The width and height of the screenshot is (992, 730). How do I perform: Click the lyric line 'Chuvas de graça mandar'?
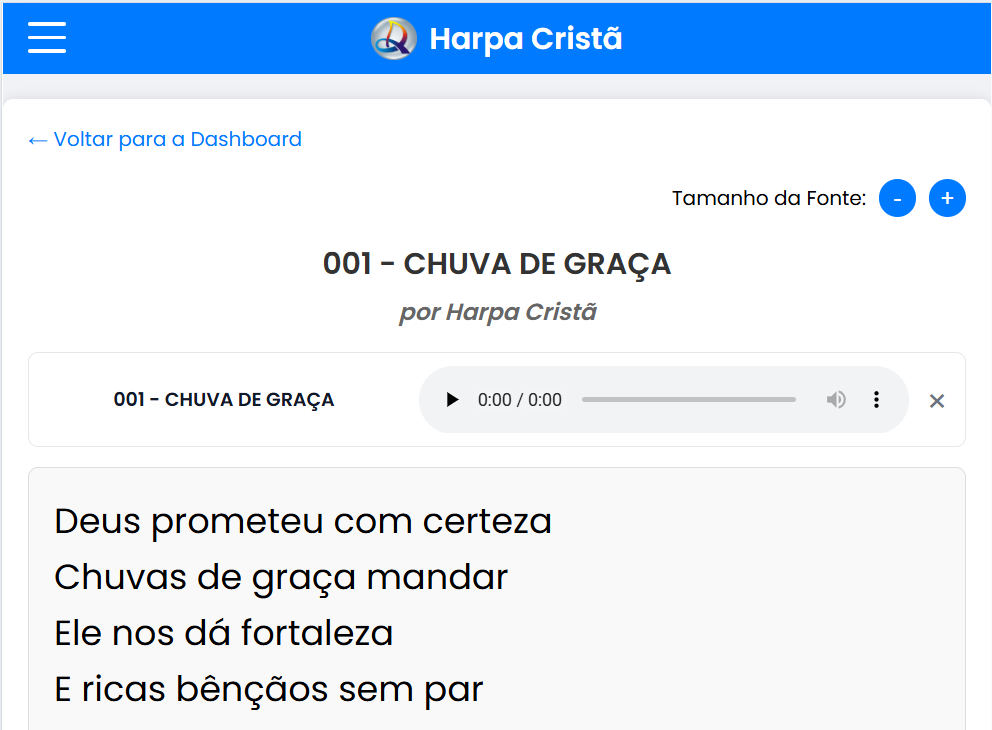[281, 577]
